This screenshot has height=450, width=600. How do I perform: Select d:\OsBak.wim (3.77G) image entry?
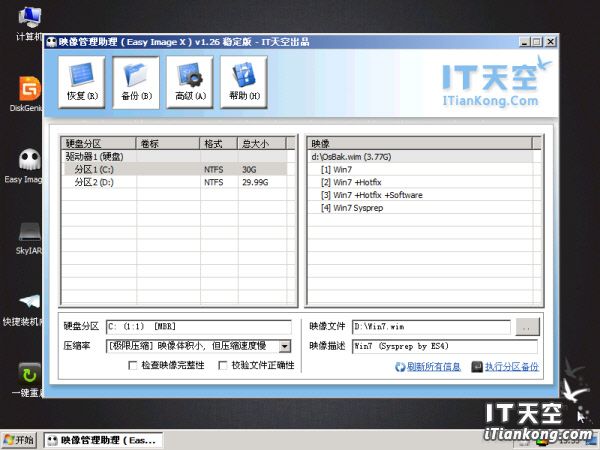420,157
